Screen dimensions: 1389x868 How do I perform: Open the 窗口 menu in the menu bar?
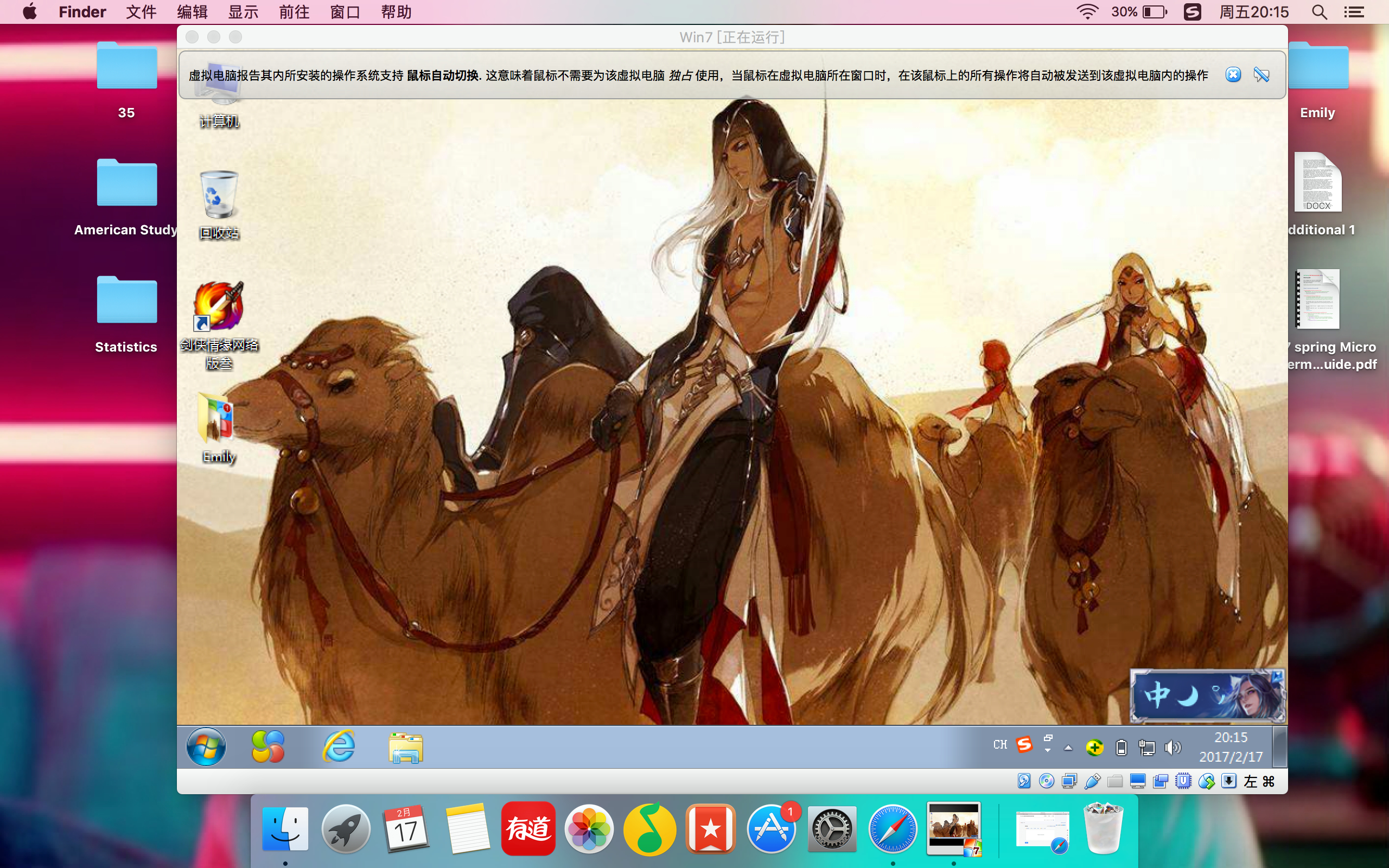click(345, 12)
